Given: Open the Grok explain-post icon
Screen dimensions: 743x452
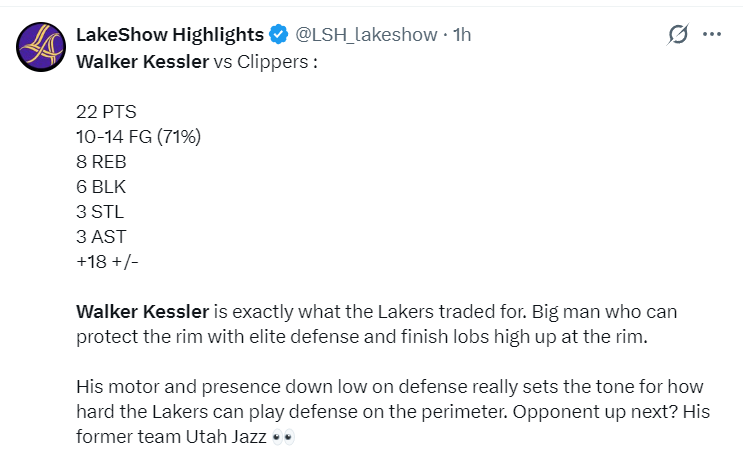Looking at the screenshot, I should point(678,34).
